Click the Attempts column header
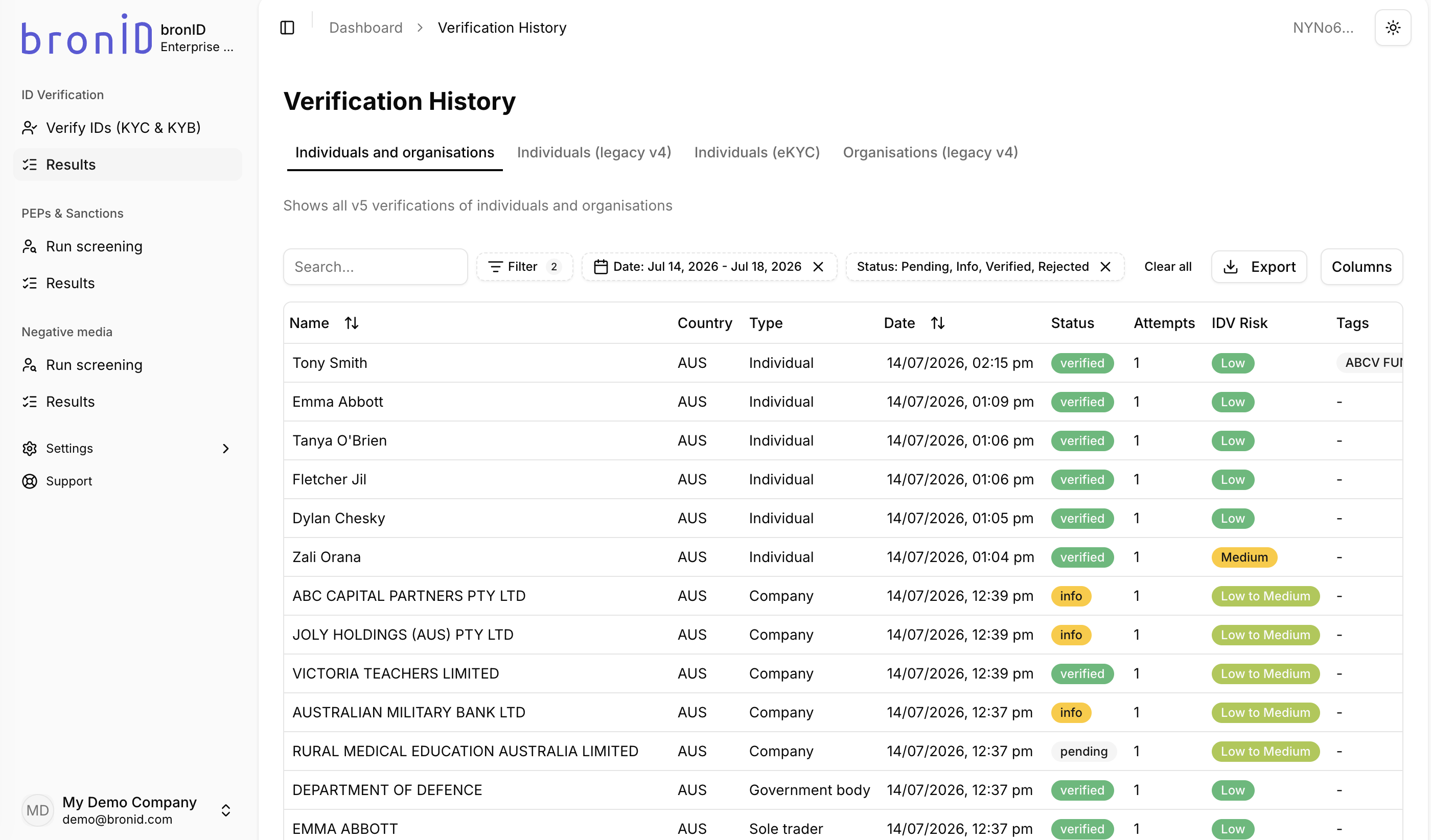Screen dimensions: 1431x840 [x=1164, y=323]
